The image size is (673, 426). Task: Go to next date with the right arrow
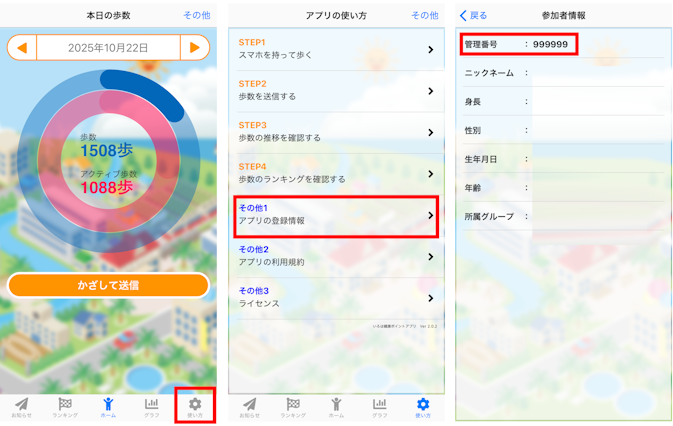[195, 47]
